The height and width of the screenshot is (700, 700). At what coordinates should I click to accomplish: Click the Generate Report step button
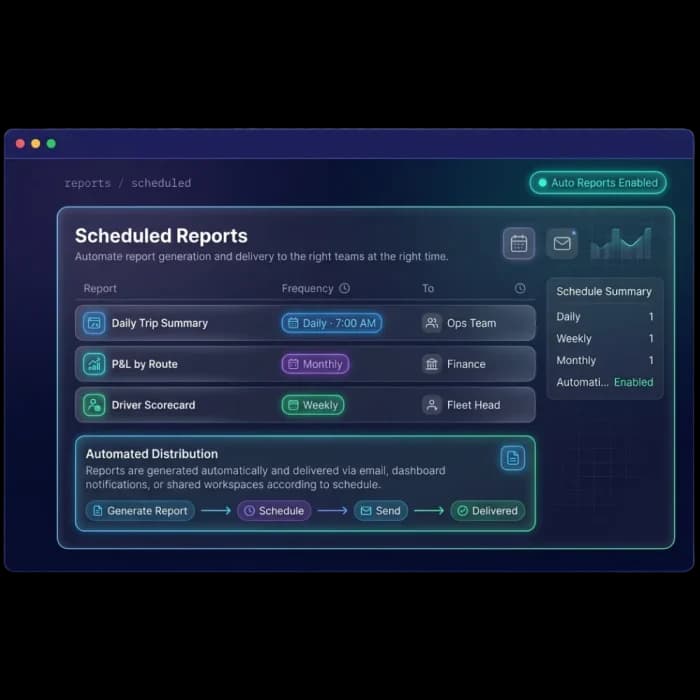coord(140,511)
